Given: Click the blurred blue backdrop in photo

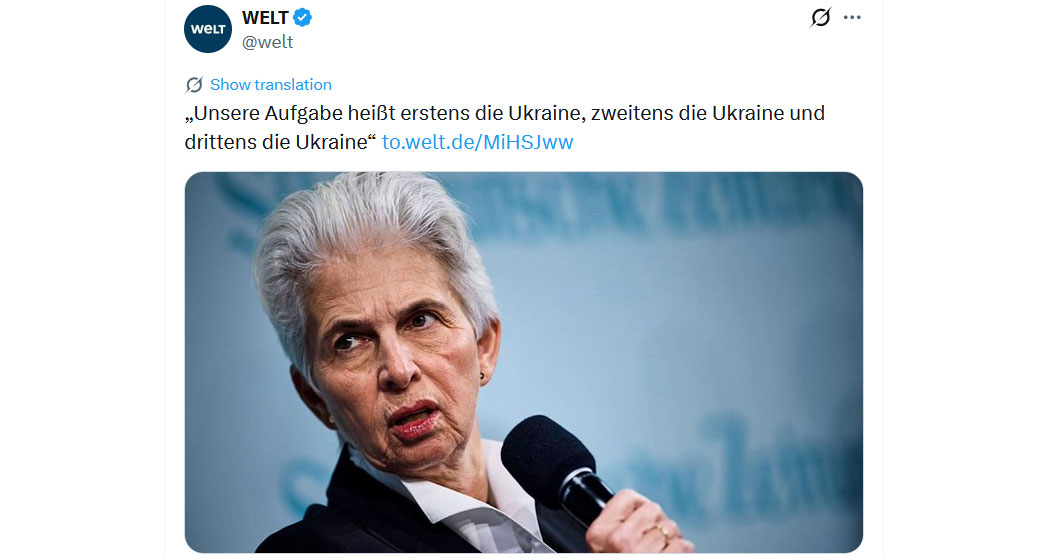Looking at the screenshot, I should [703, 301].
